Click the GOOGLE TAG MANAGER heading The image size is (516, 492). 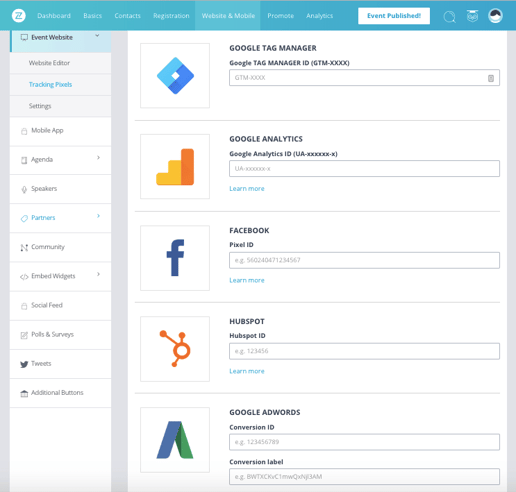coord(273,48)
